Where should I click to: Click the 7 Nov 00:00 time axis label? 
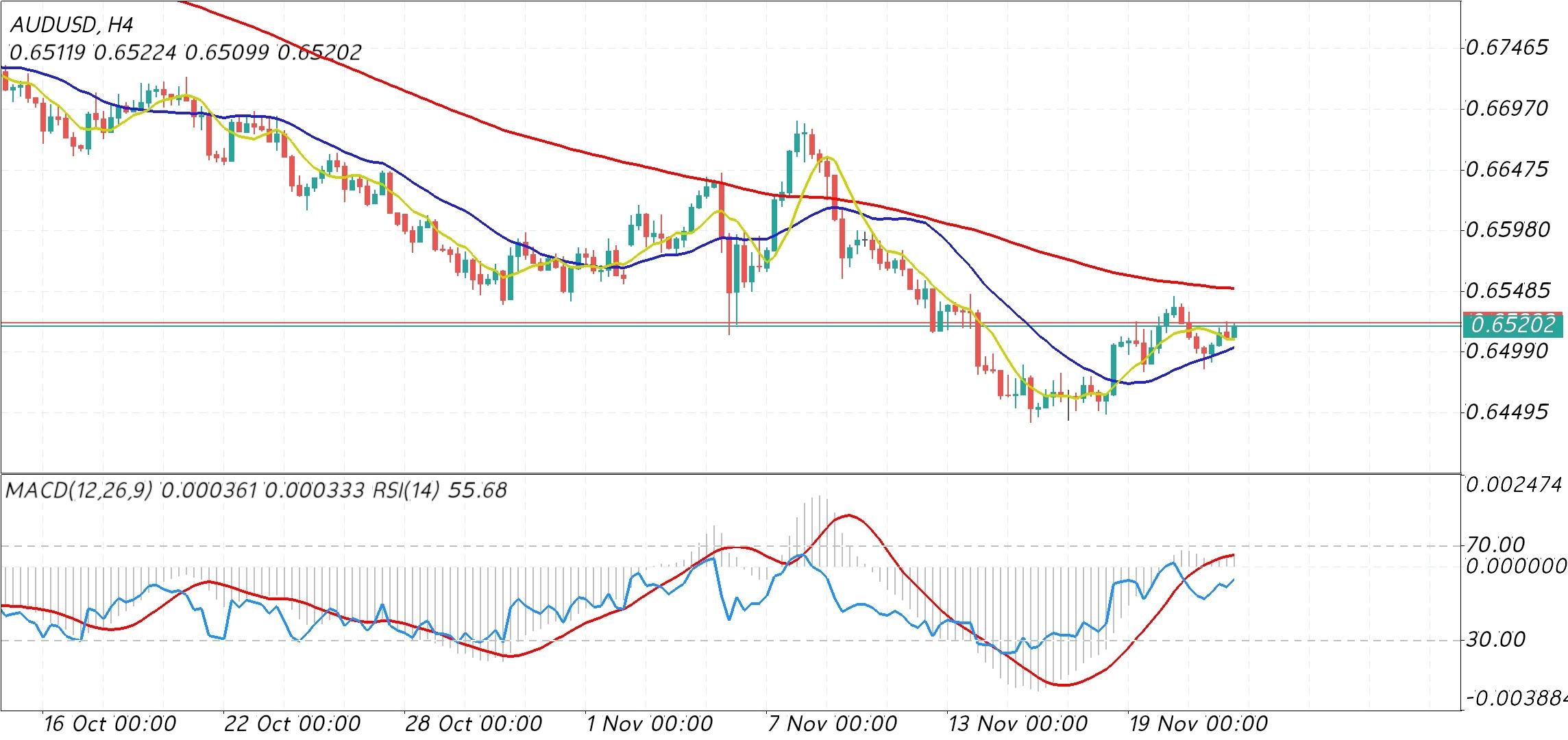click(x=832, y=724)
